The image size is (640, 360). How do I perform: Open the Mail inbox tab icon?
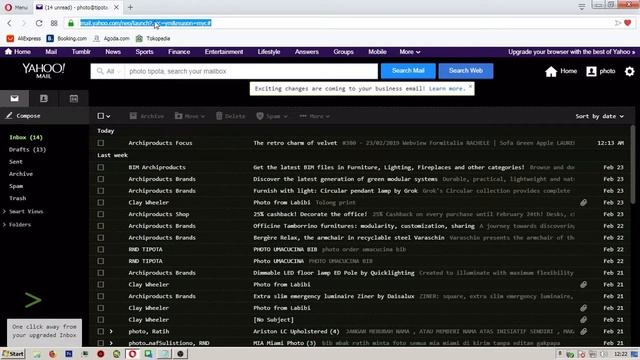click(15, 98)
